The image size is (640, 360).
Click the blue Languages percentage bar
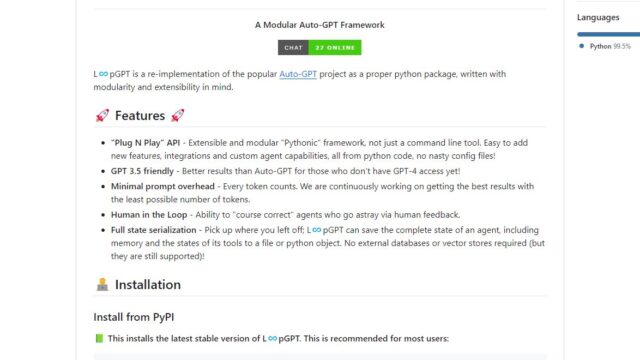click(609, 34)
